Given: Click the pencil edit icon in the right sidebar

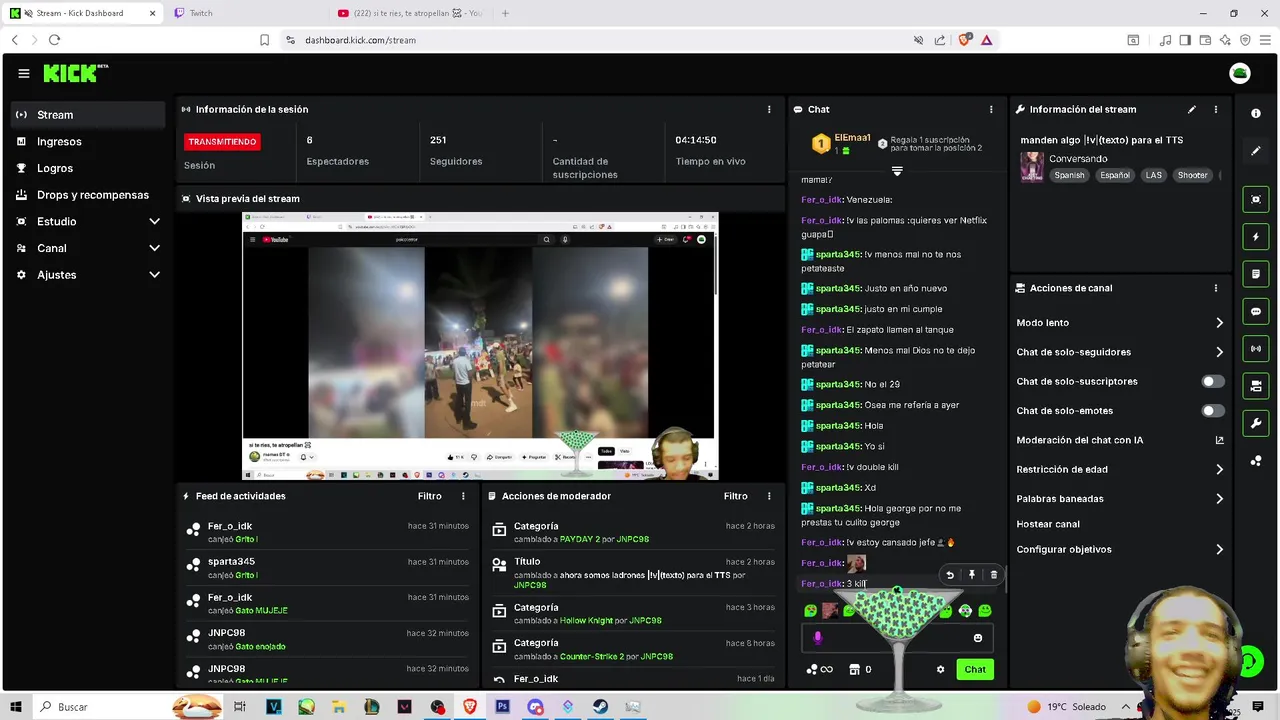Looking at the screenshot, I should pyautogui.click(x=1256, y=151).
